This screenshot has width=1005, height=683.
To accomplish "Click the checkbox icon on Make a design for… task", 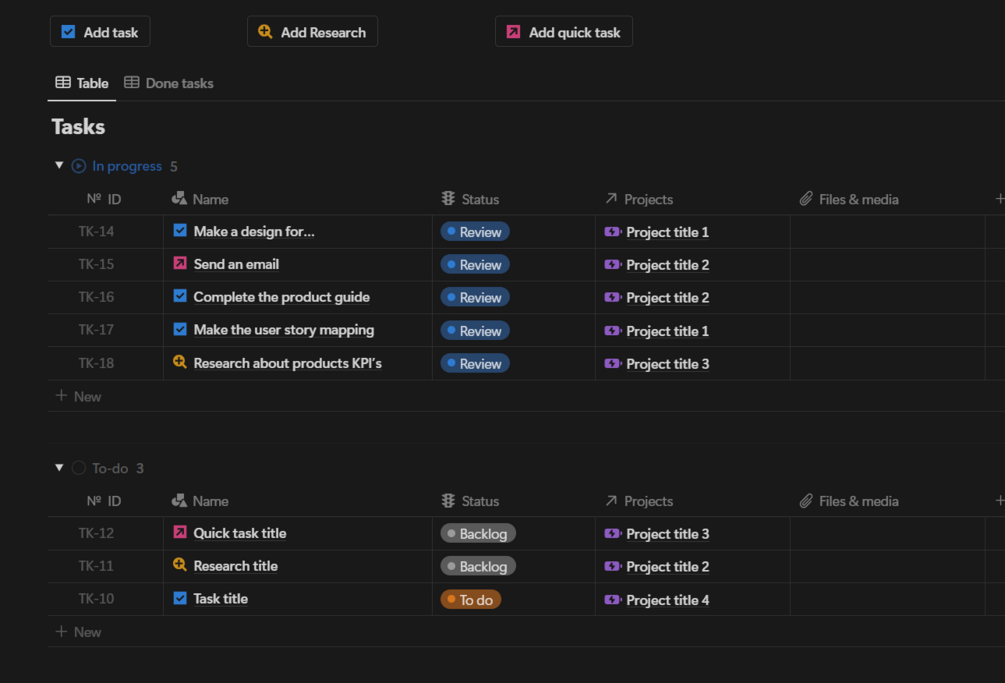I will click(x=180, y=230).
